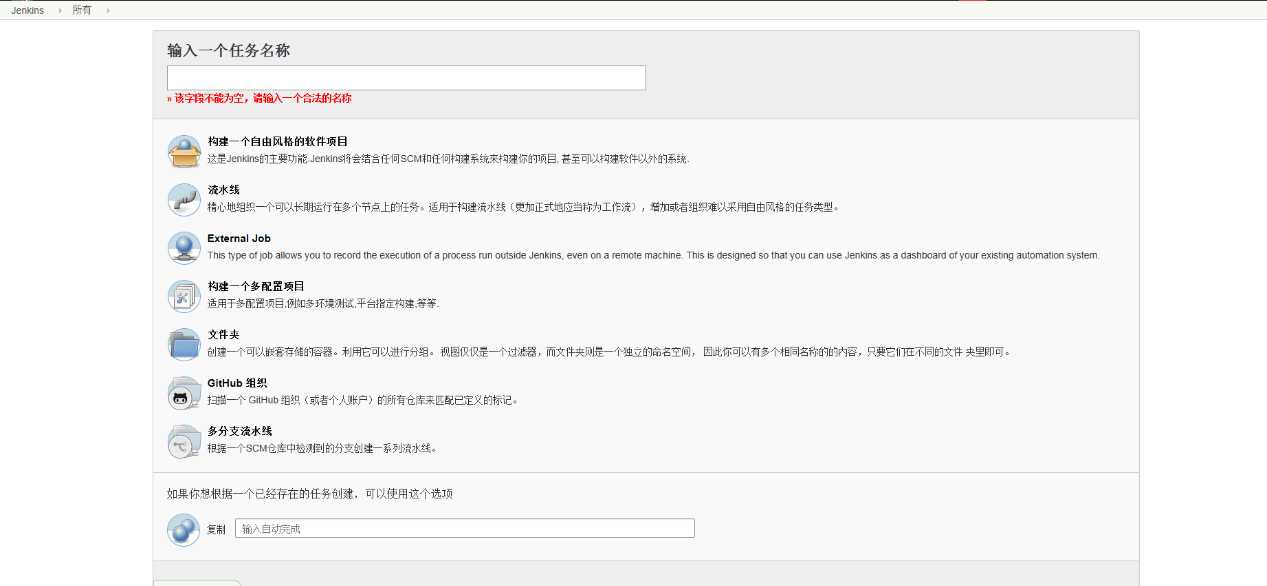Focus the task name input field
Screen dimensions: 1267x586
(406, 78)
